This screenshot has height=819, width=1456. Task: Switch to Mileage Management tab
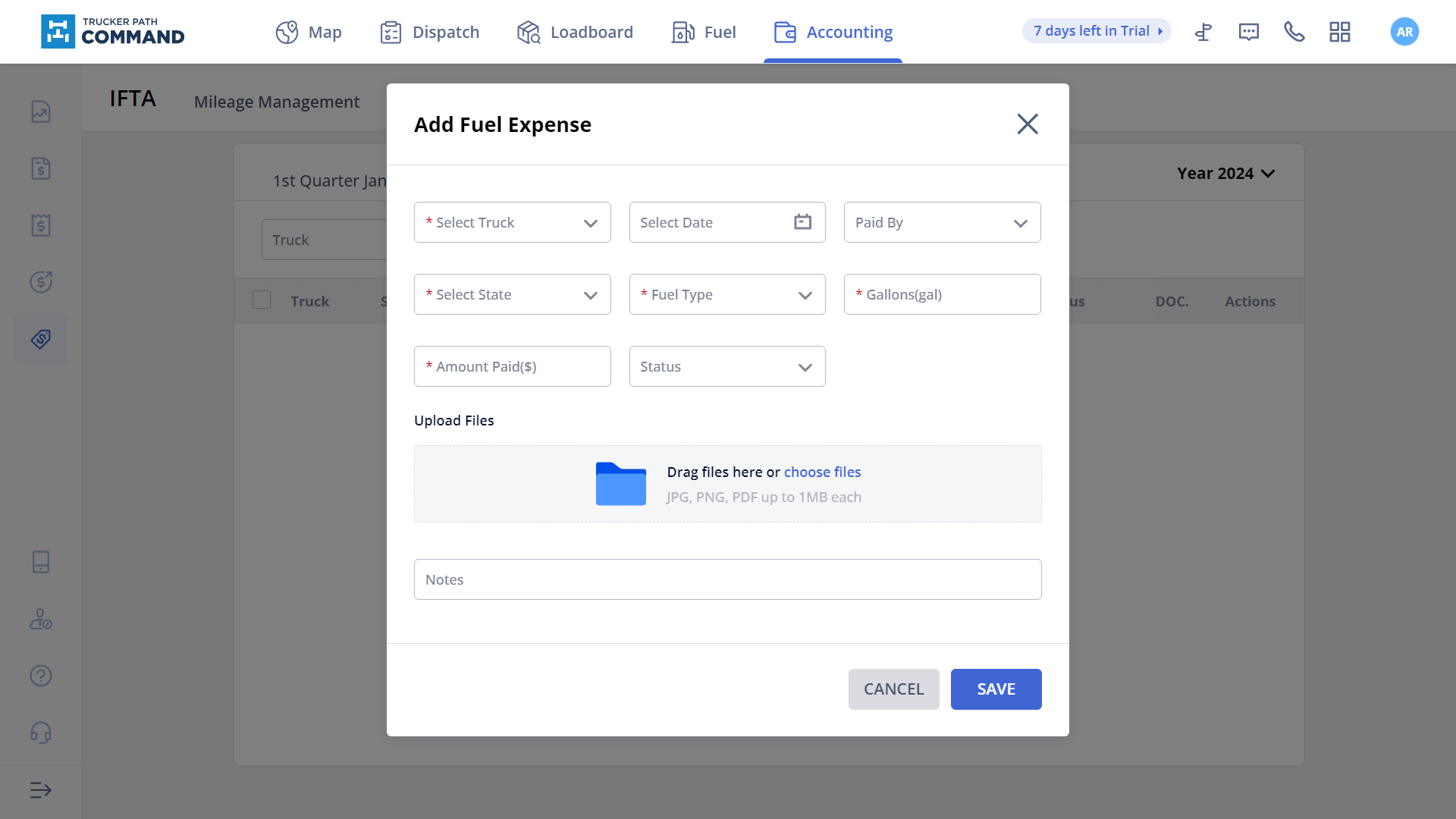coord(277,102)
